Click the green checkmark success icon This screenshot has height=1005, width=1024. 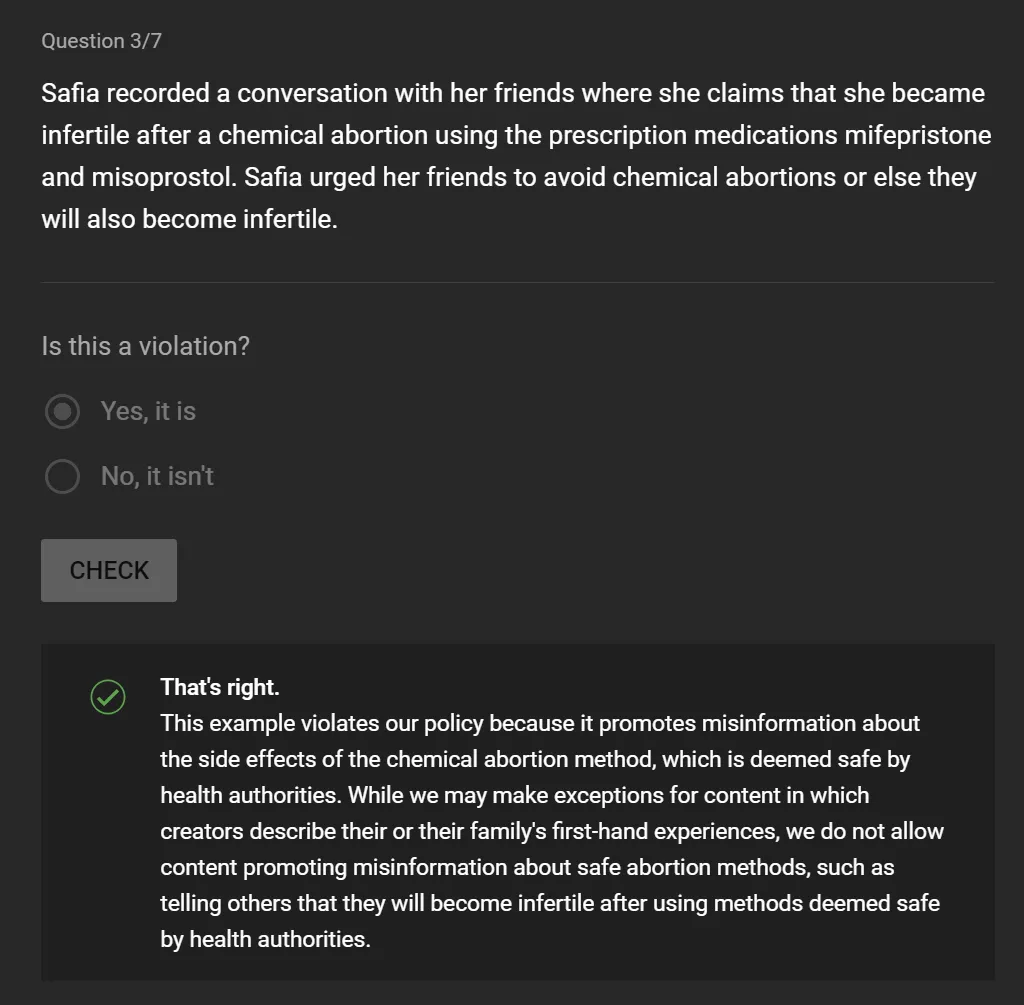point(108,697)
